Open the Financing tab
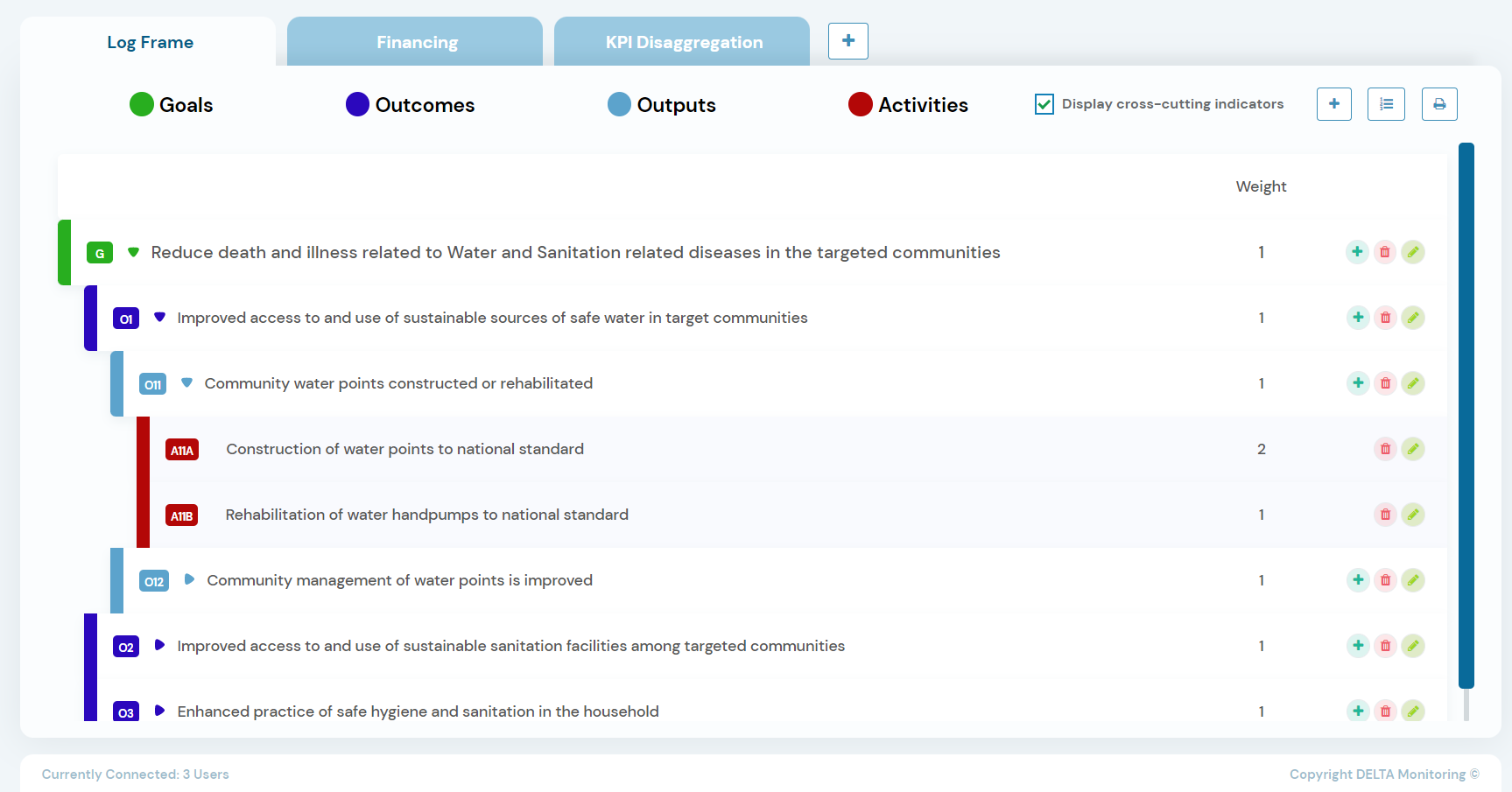 coord(417,42)
